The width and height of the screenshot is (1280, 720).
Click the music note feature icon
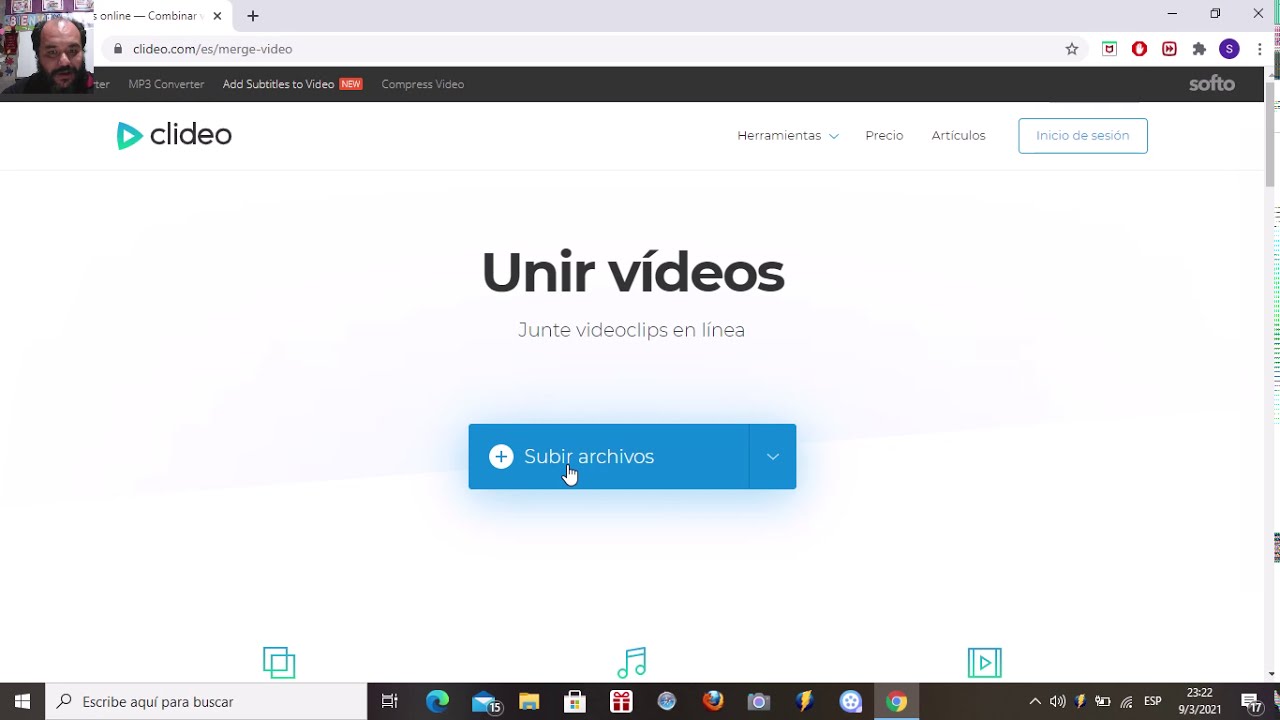coord(632,662)
